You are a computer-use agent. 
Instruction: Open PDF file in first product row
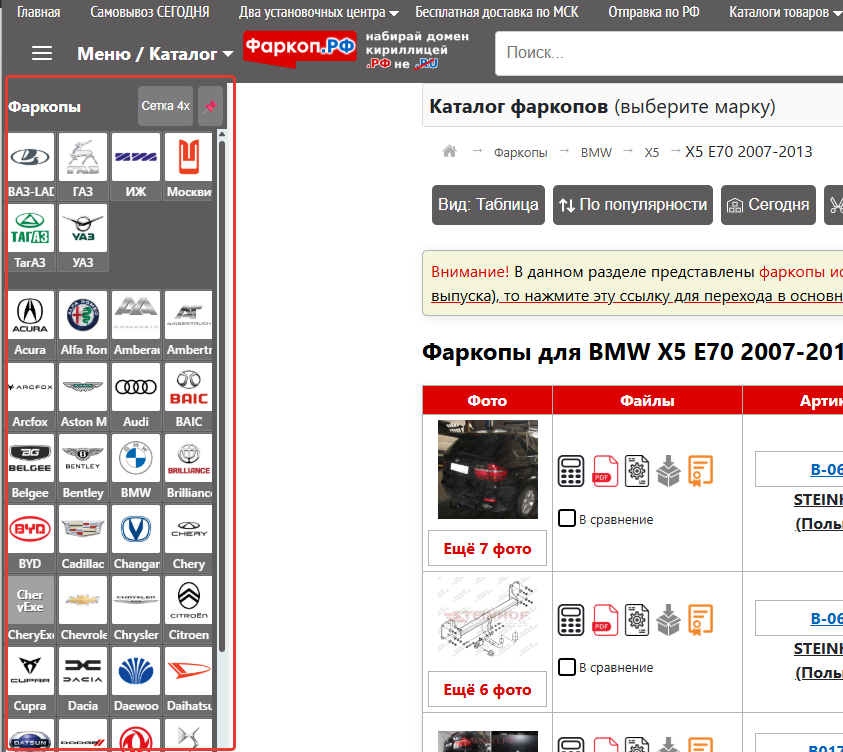coord(605,471)
